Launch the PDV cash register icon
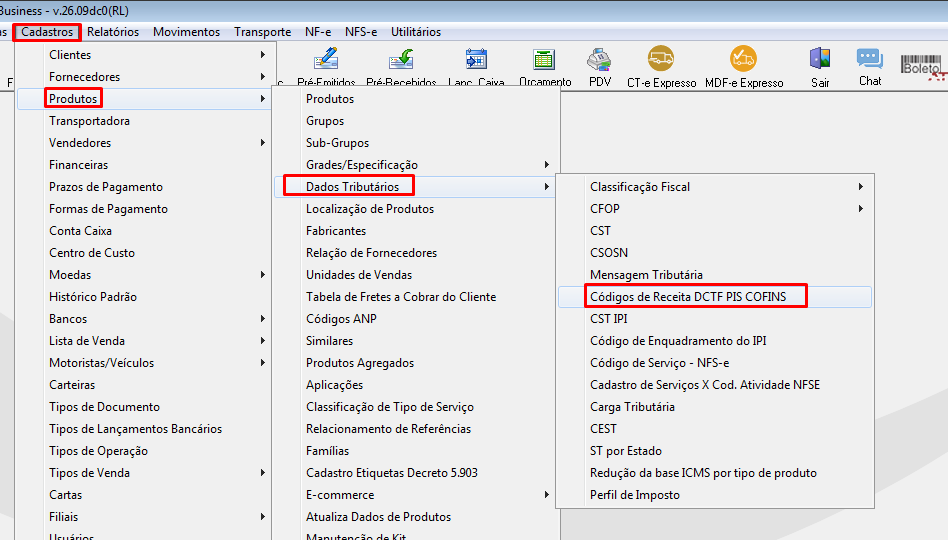Viewport: 948px width, 540px height. [x=599, y=59]
